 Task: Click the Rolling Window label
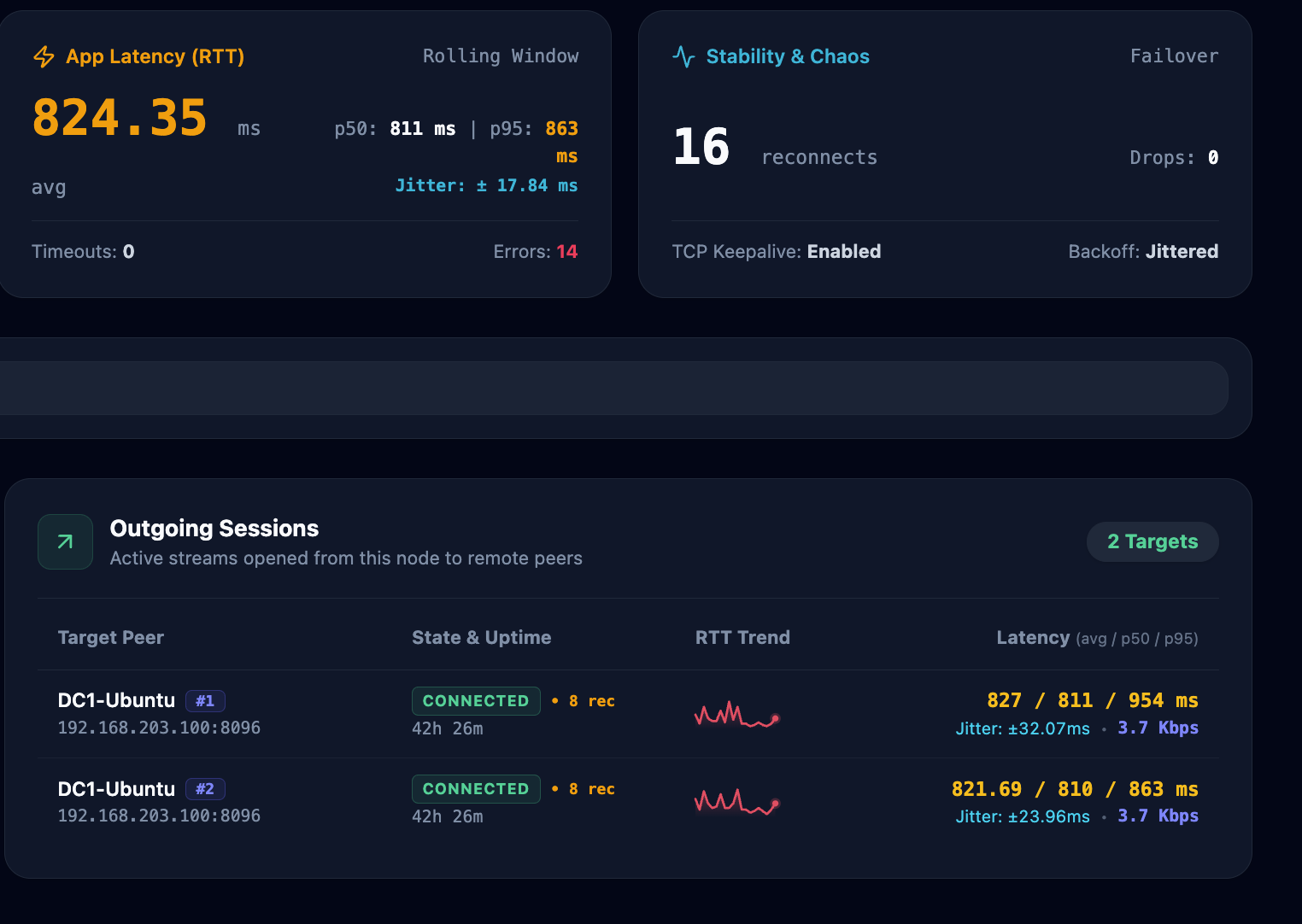501,56
